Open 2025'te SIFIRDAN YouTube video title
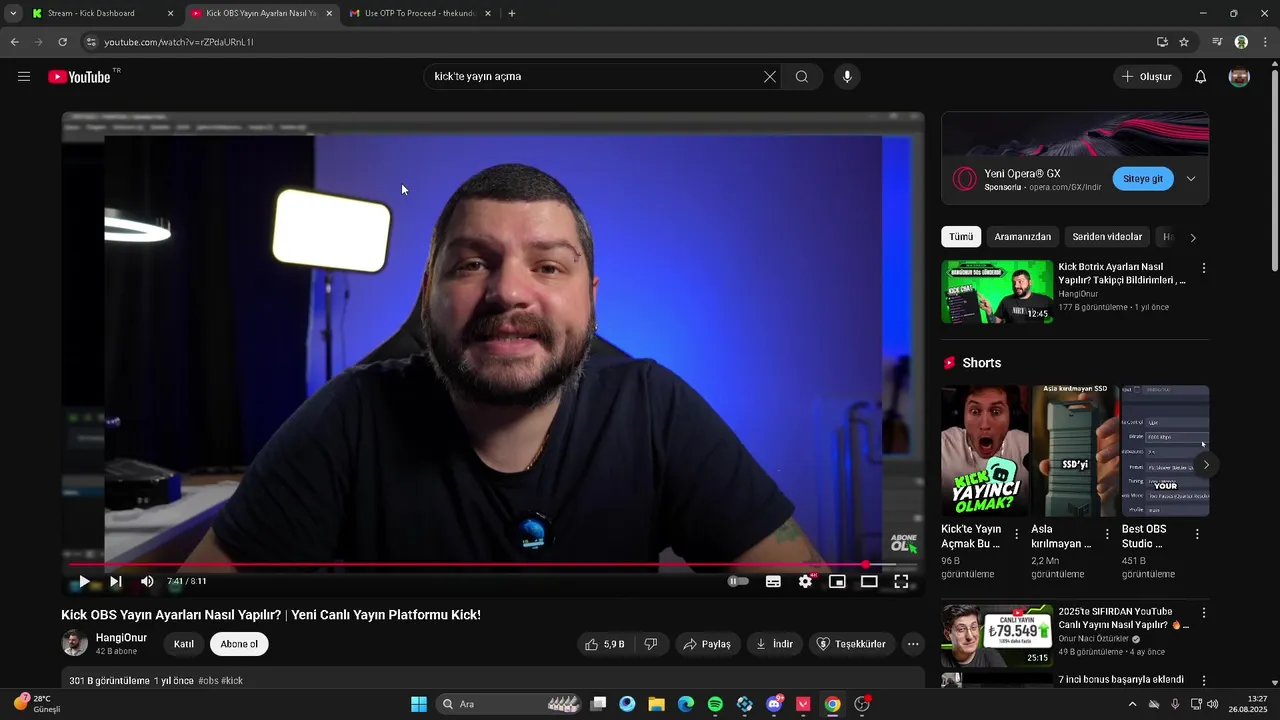 1124,618
